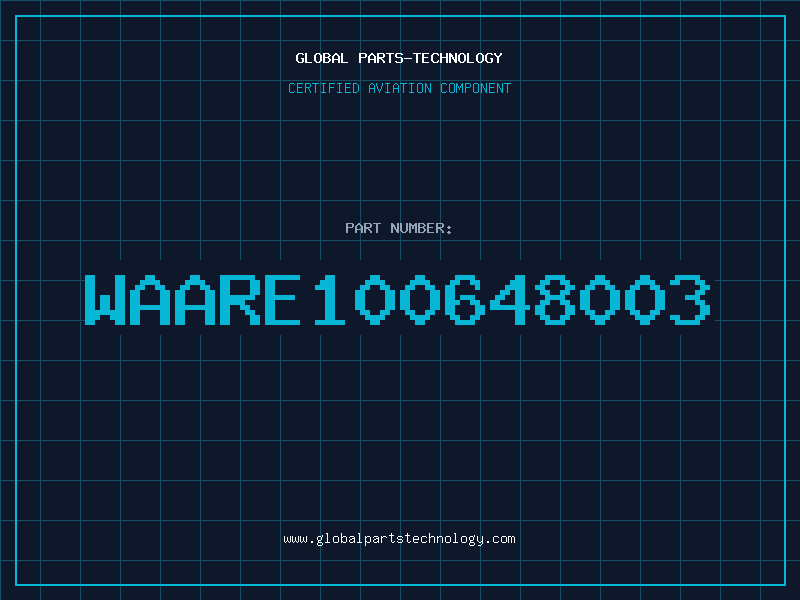Select the word CERTIFIED in the subtitle
The width and height of the screenshot is (800, 600).
pyautogui.click(x=322, y=89)
